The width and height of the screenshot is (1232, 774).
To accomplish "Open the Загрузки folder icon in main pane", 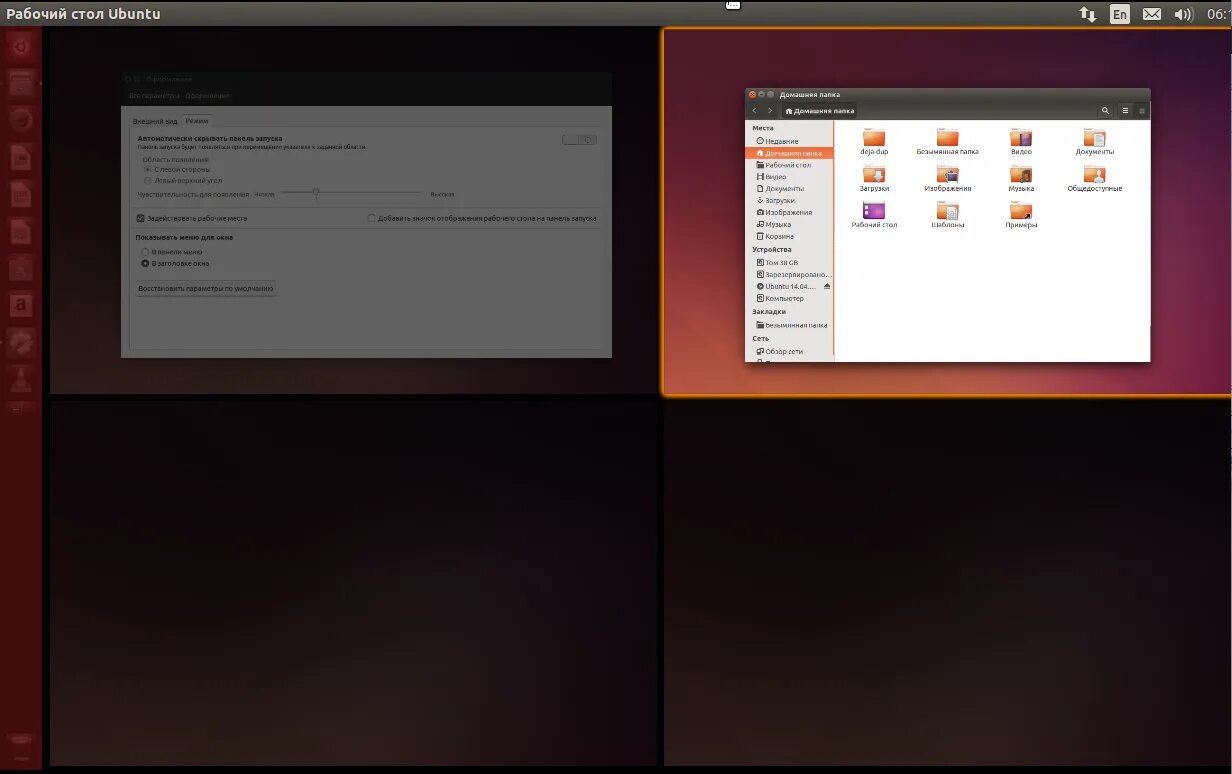I will [x=874, y=174].
